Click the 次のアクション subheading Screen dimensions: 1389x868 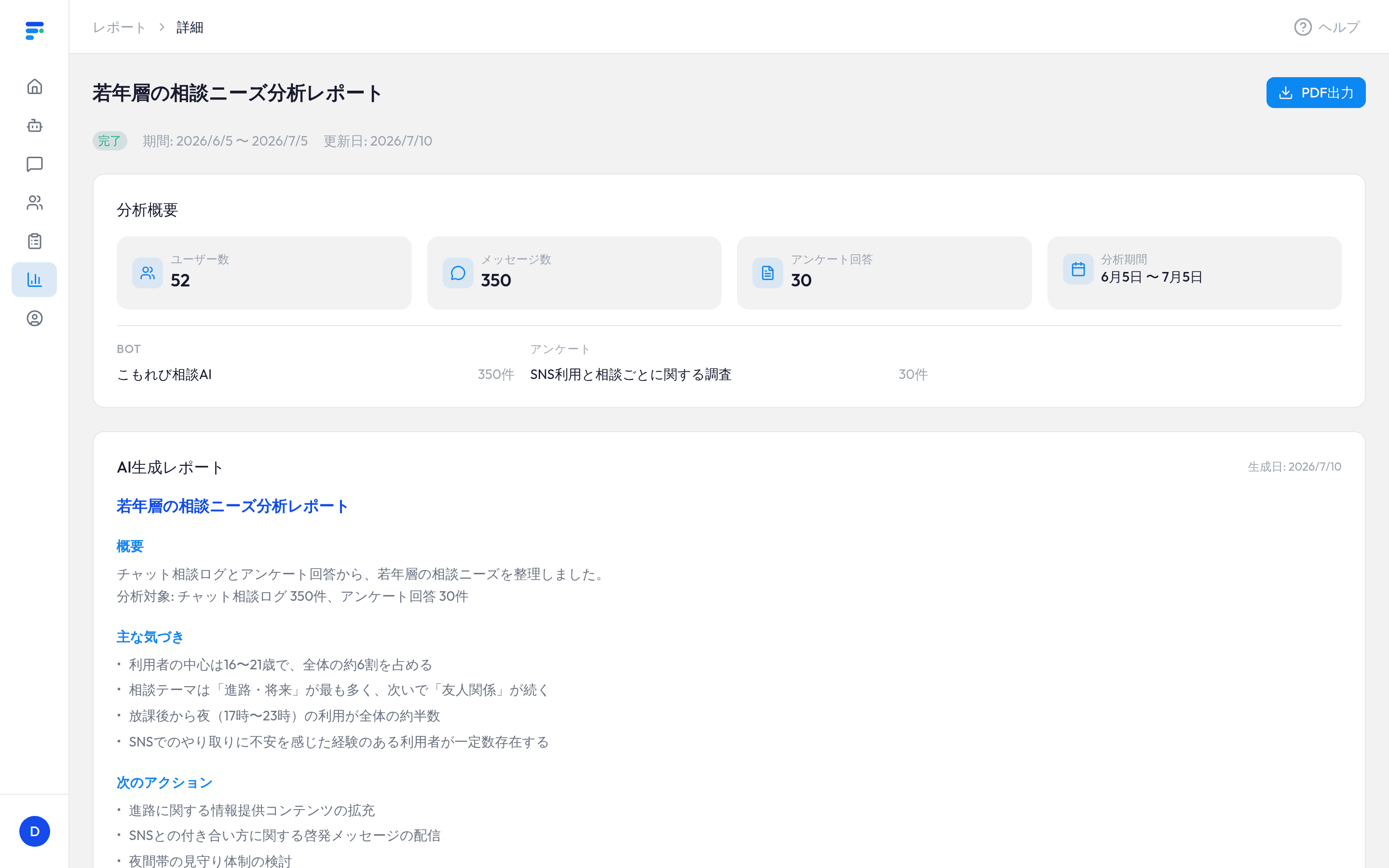coord(165,783)
